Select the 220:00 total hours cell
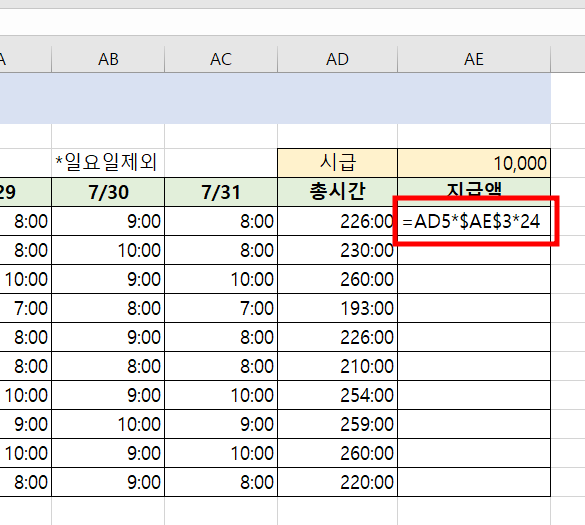This screenshot has width=585, height=525. coord(337,482)
